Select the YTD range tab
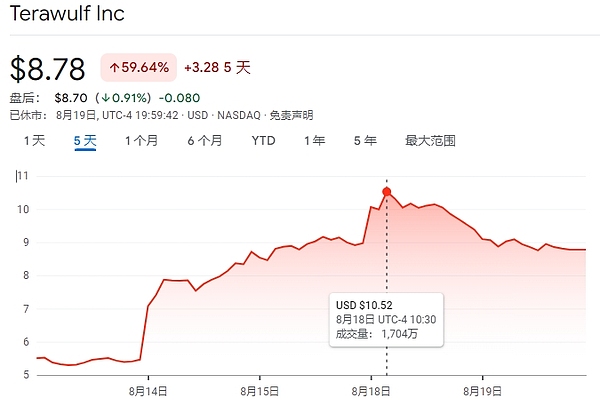600x406 pixels. [263, 141]
